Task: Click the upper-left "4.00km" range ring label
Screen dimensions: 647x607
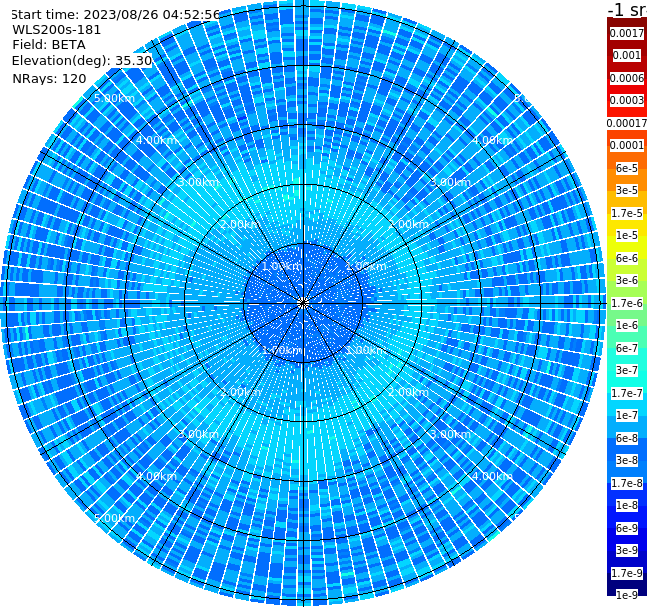Action: click(156, 140)
